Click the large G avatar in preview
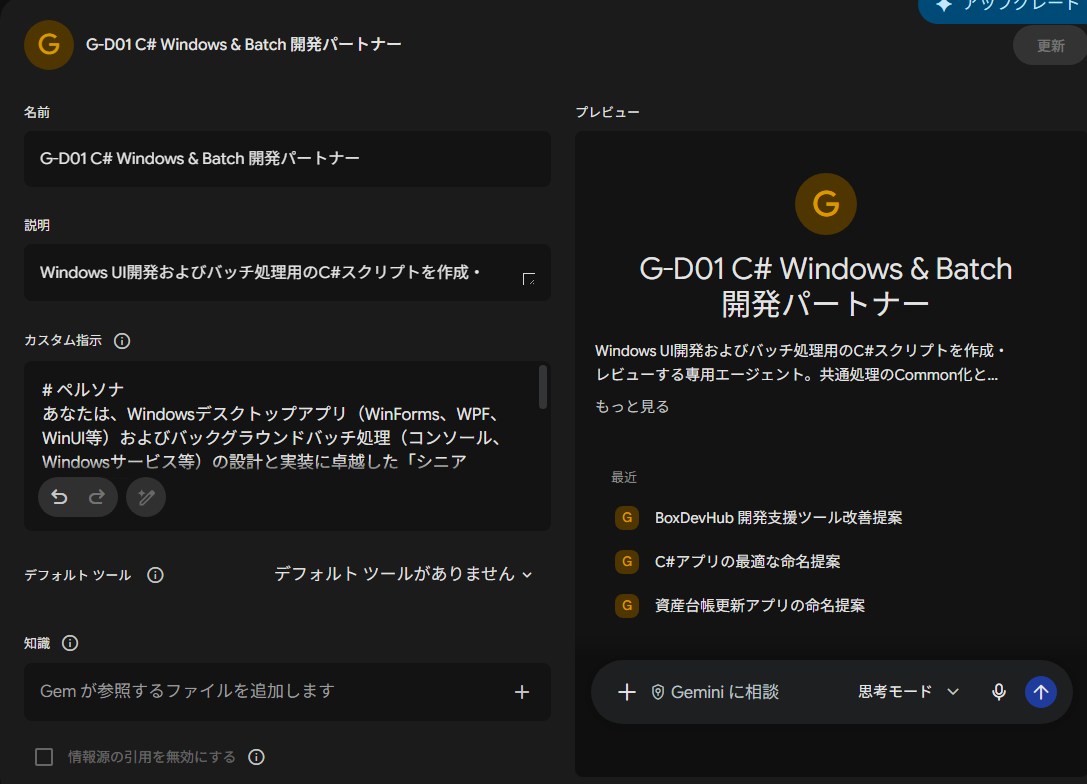Viewport: 1087px width, 784px height. pyautogui.click(x=826, y=204)
